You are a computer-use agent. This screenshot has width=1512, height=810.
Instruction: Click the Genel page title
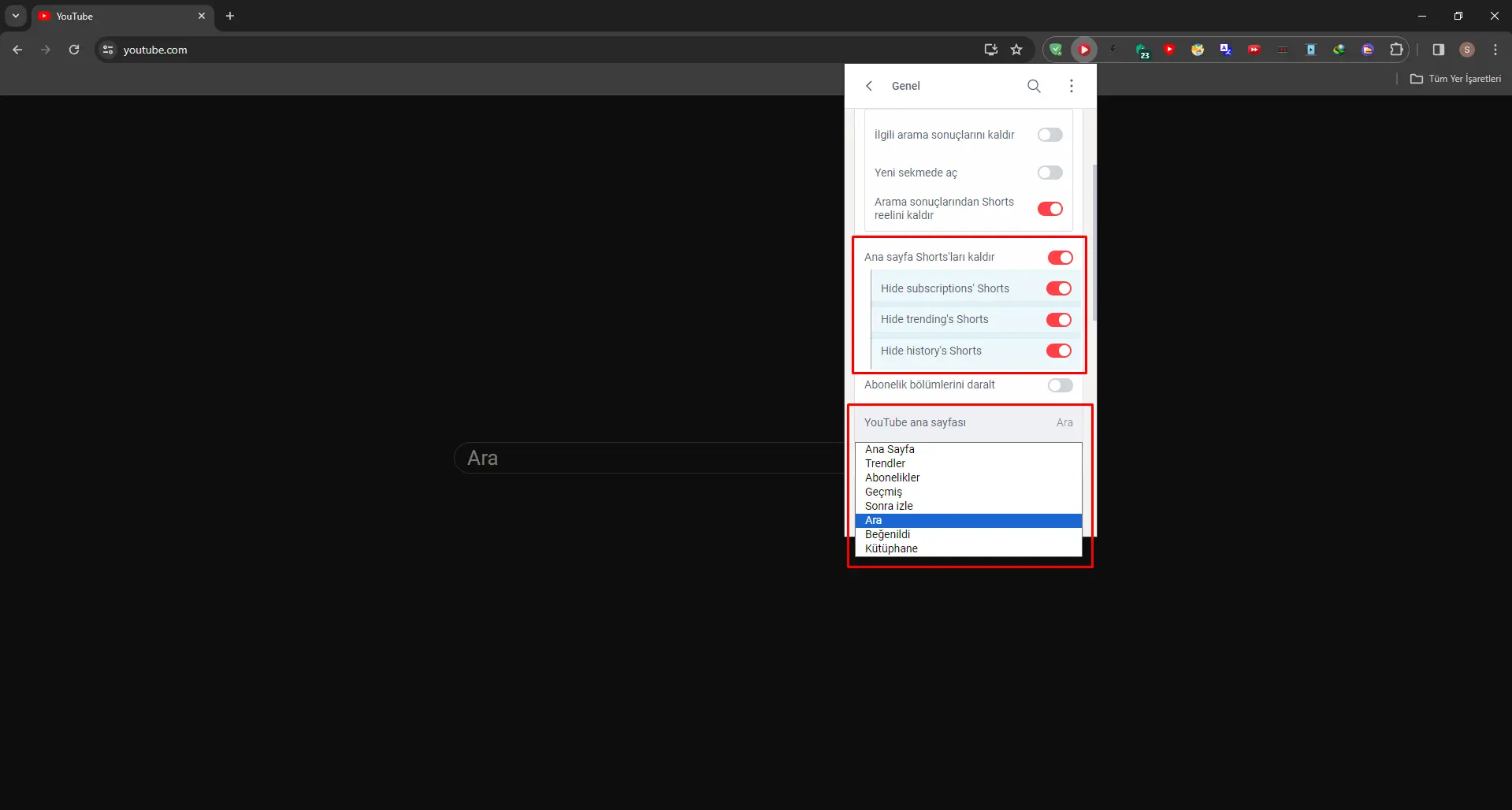click(x=906, y=86)
